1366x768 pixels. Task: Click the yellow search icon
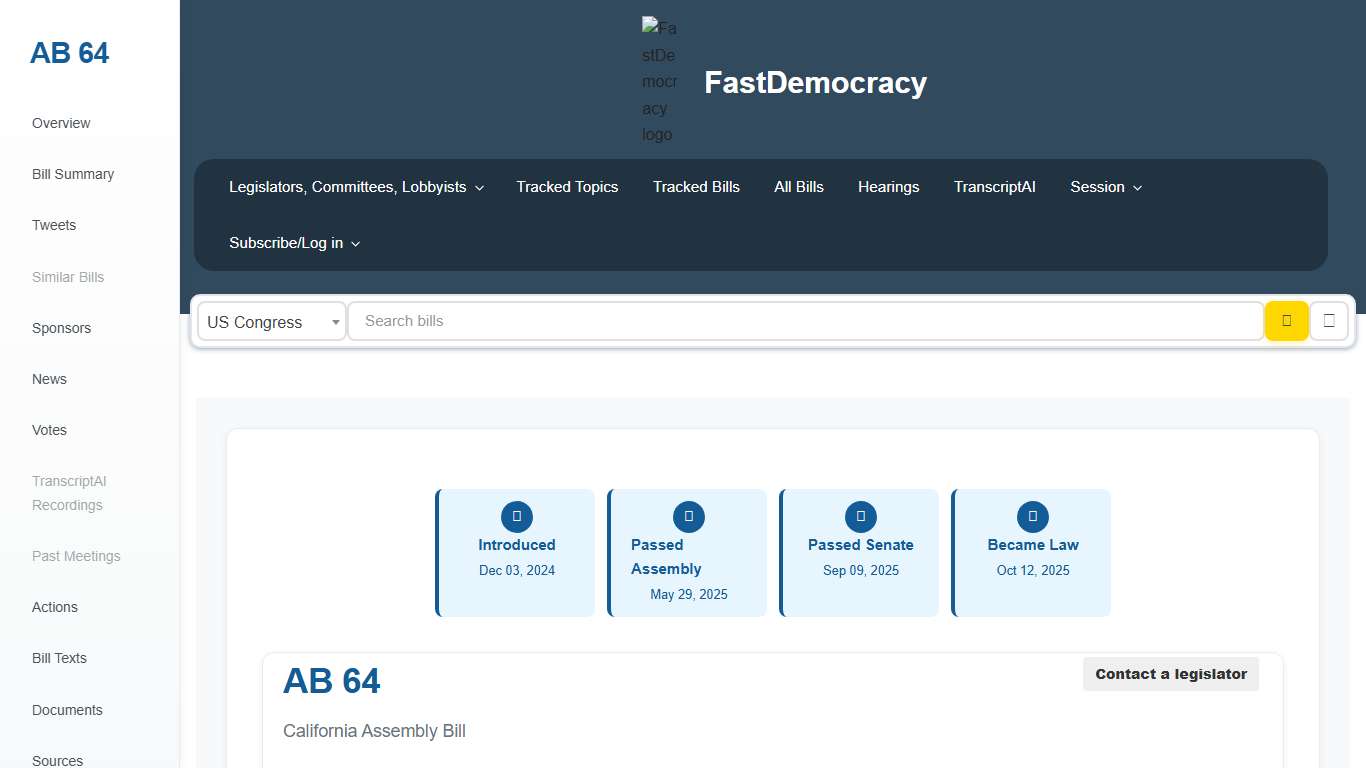tap(1287, 321)
